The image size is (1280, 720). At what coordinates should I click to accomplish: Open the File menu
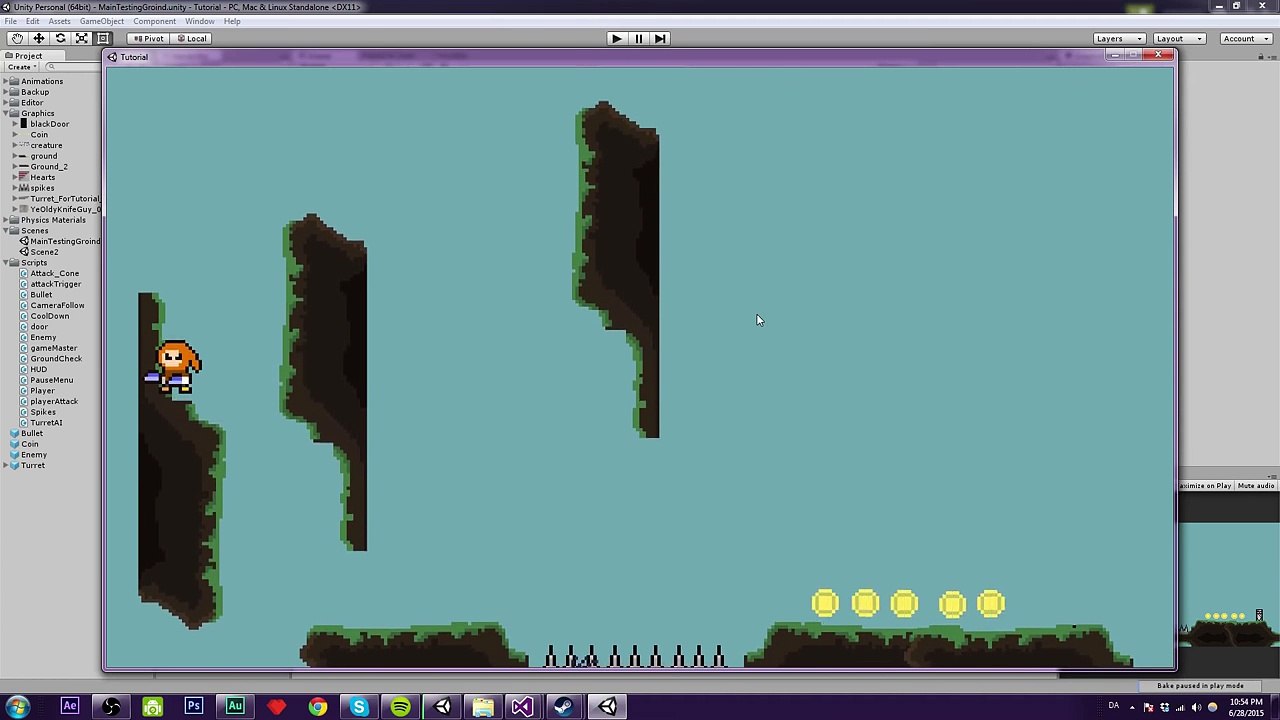(10, 21)
